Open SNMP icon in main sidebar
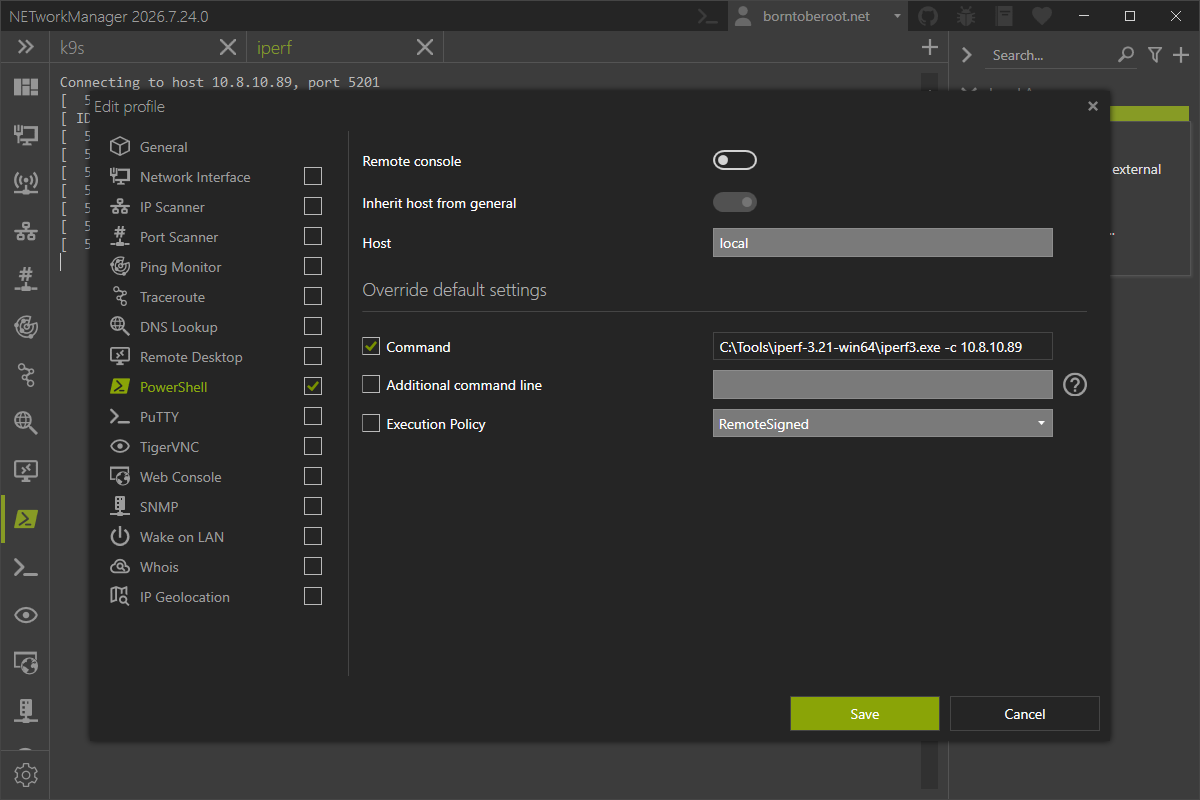 (25, 710)
